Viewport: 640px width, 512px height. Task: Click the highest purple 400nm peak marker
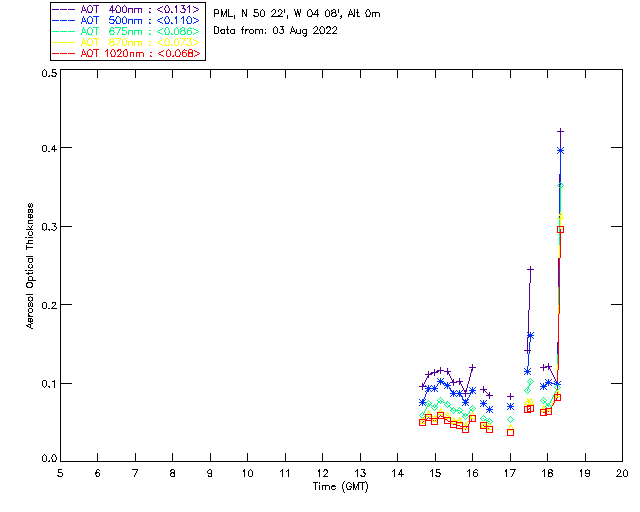point(560,131)
